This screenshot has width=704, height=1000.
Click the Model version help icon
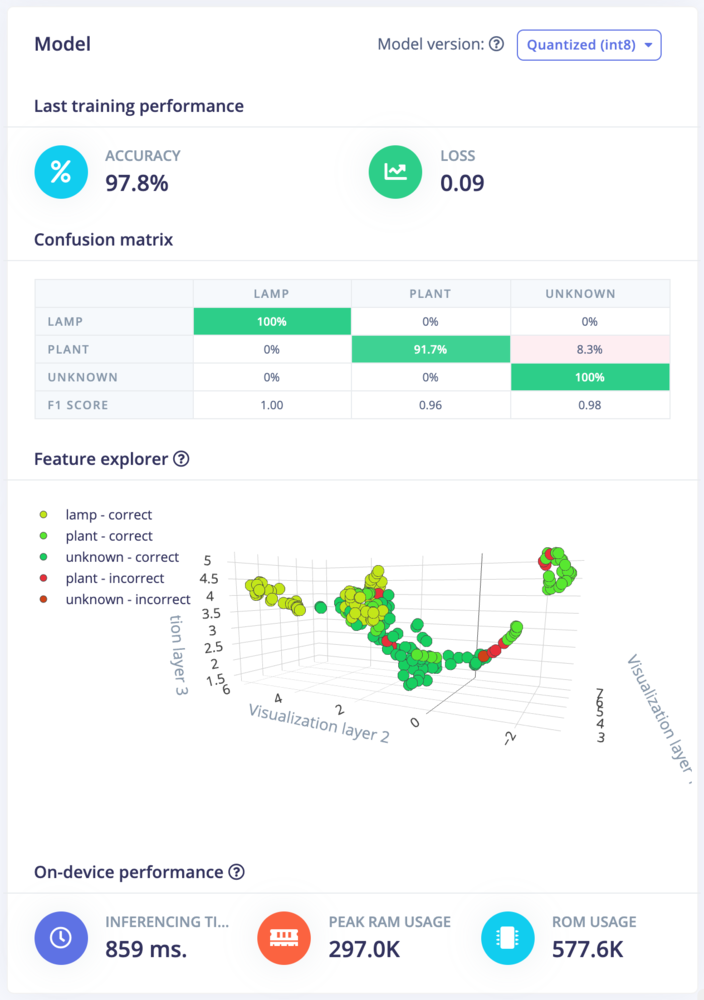(x=497, y=44)
